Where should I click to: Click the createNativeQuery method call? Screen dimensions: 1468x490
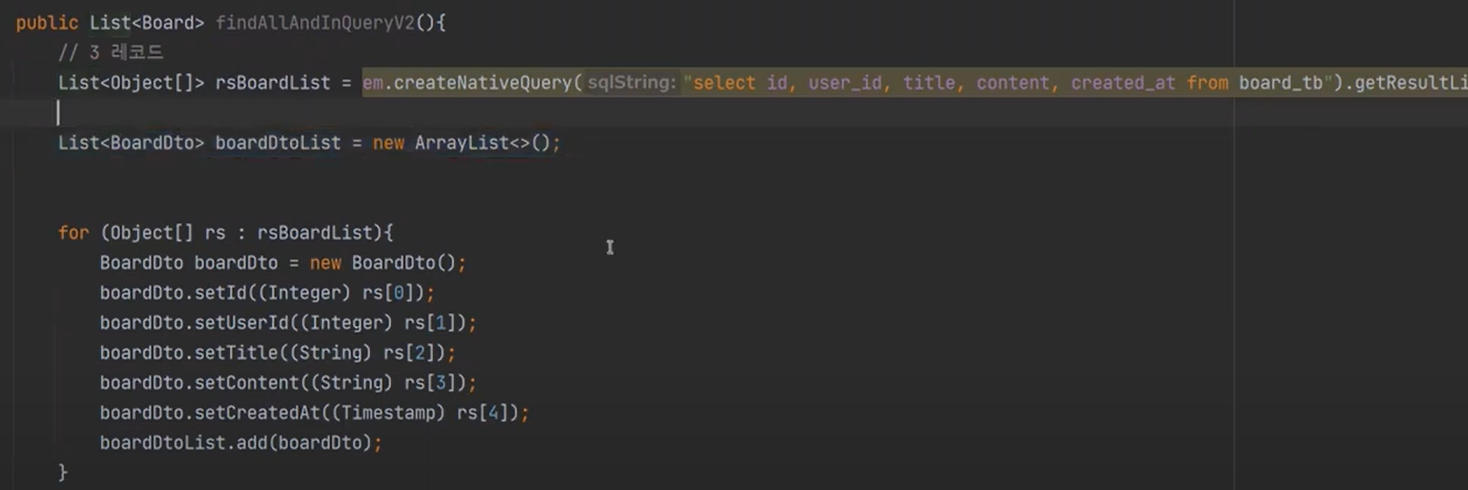[482, 83]
